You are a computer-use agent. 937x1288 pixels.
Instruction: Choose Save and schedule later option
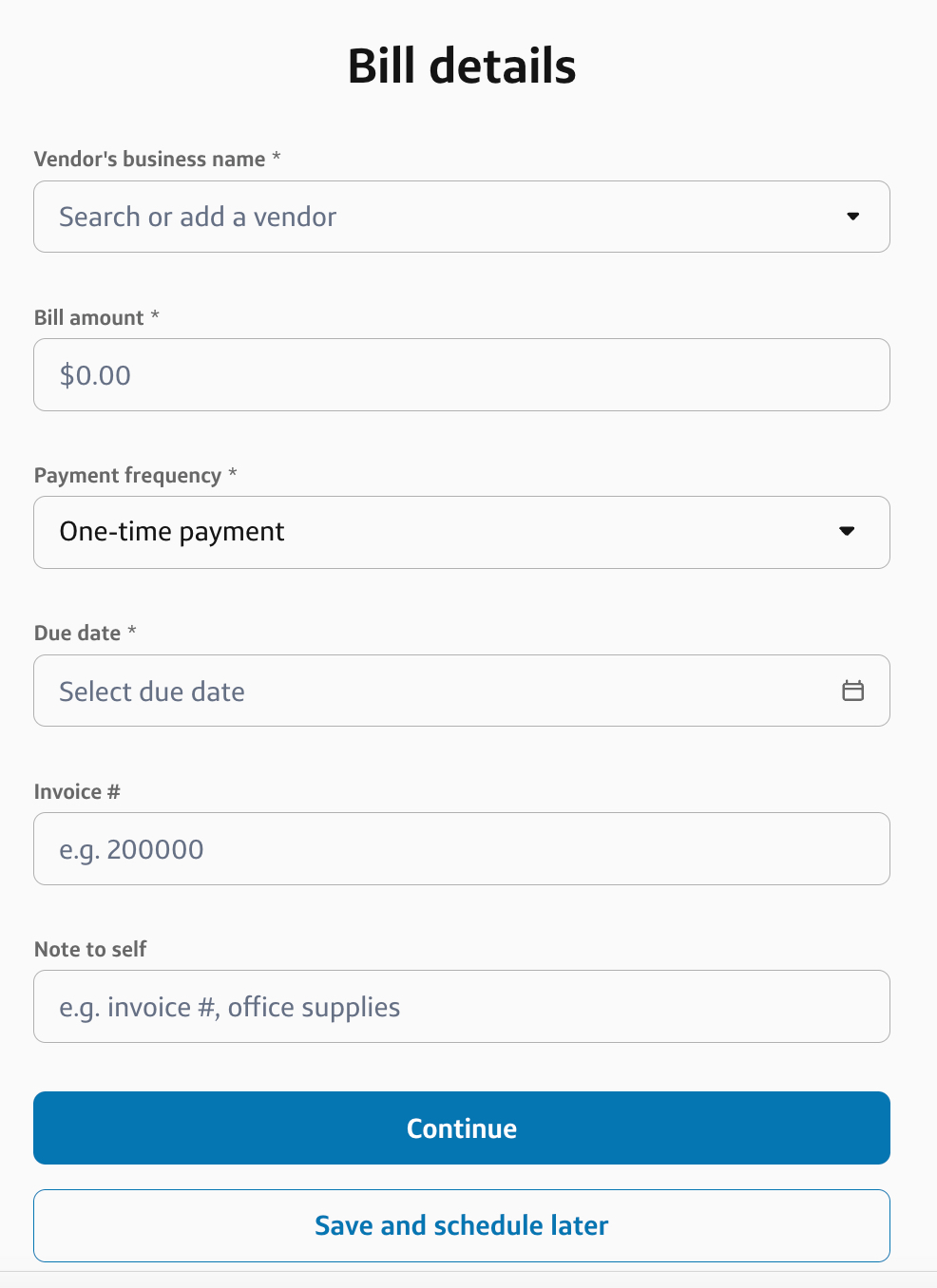[462, 1225]
